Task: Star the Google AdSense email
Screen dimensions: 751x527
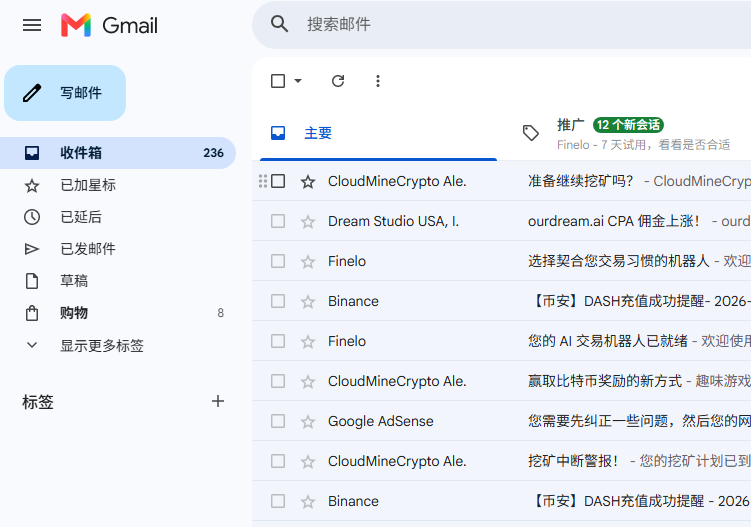Action: click(308, 422)
